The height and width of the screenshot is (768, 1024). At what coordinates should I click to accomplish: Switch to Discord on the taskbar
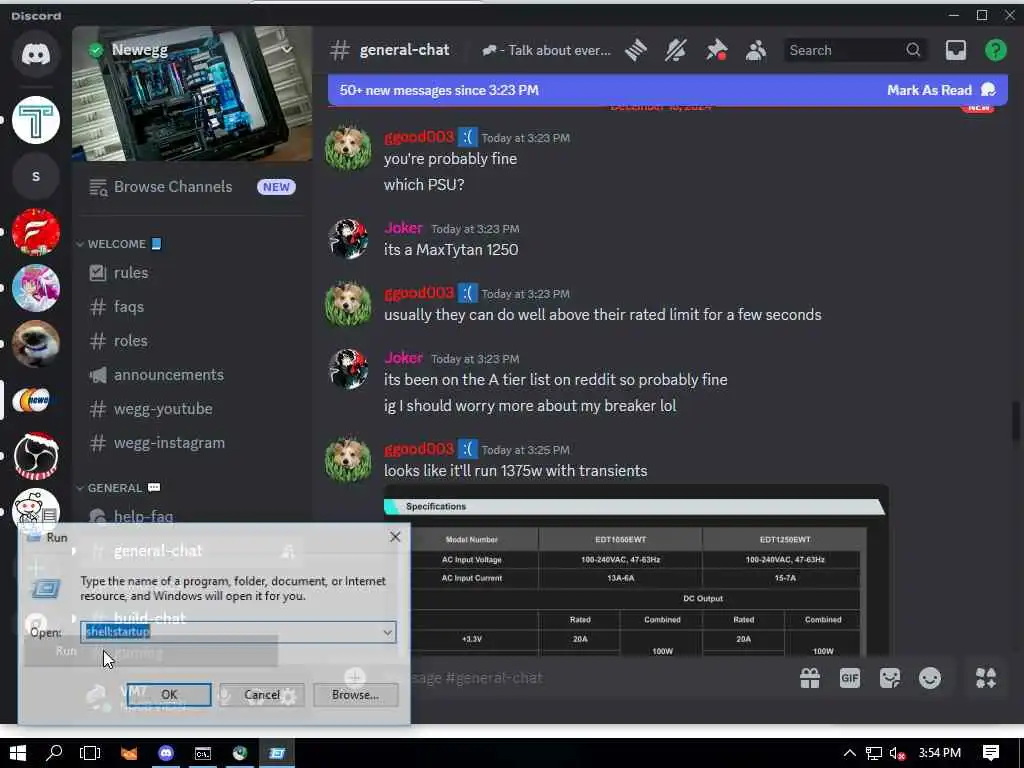(166, 753)
